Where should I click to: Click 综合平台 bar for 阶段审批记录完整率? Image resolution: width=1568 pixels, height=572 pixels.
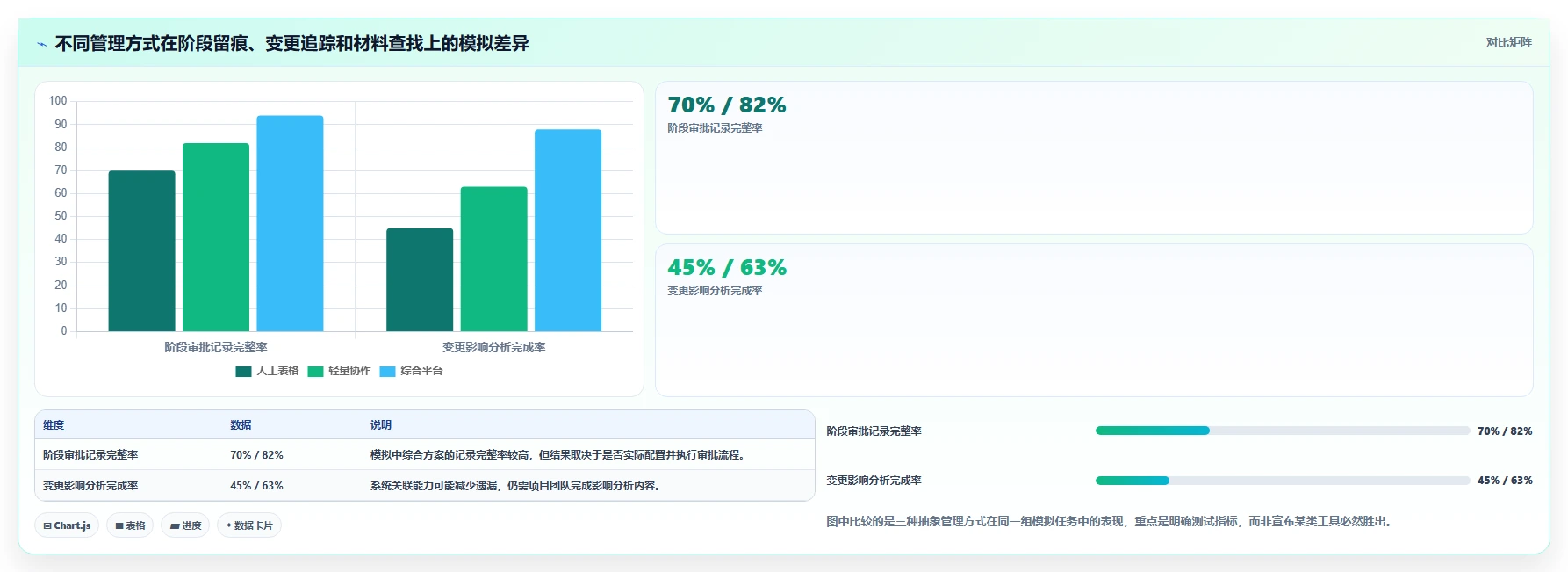tap(290, 223)
